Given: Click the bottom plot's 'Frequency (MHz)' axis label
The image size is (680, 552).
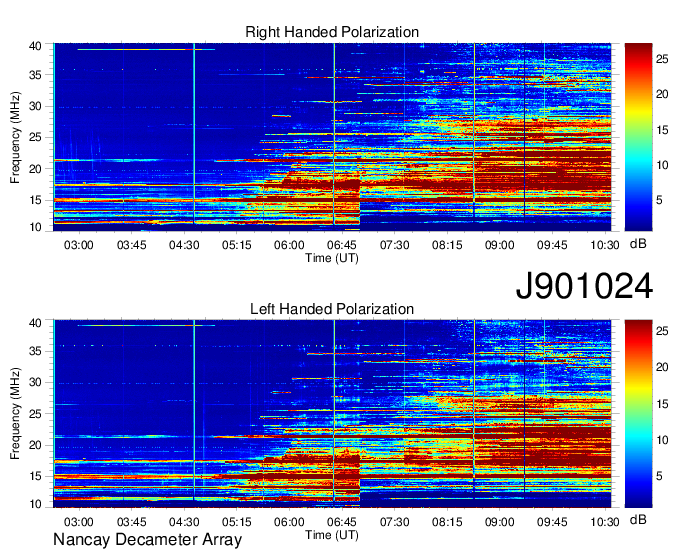Looking at the screenshot, I should coord(15,414).
